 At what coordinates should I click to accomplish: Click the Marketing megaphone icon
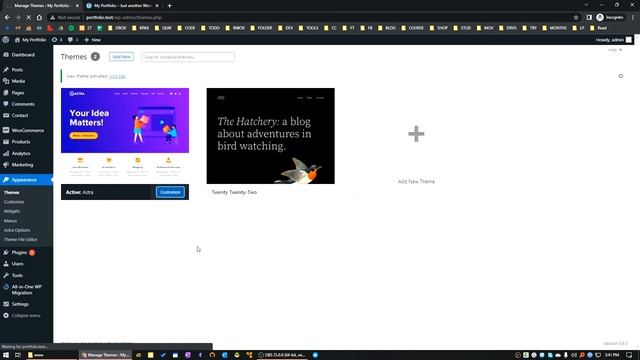click(6, 165)
